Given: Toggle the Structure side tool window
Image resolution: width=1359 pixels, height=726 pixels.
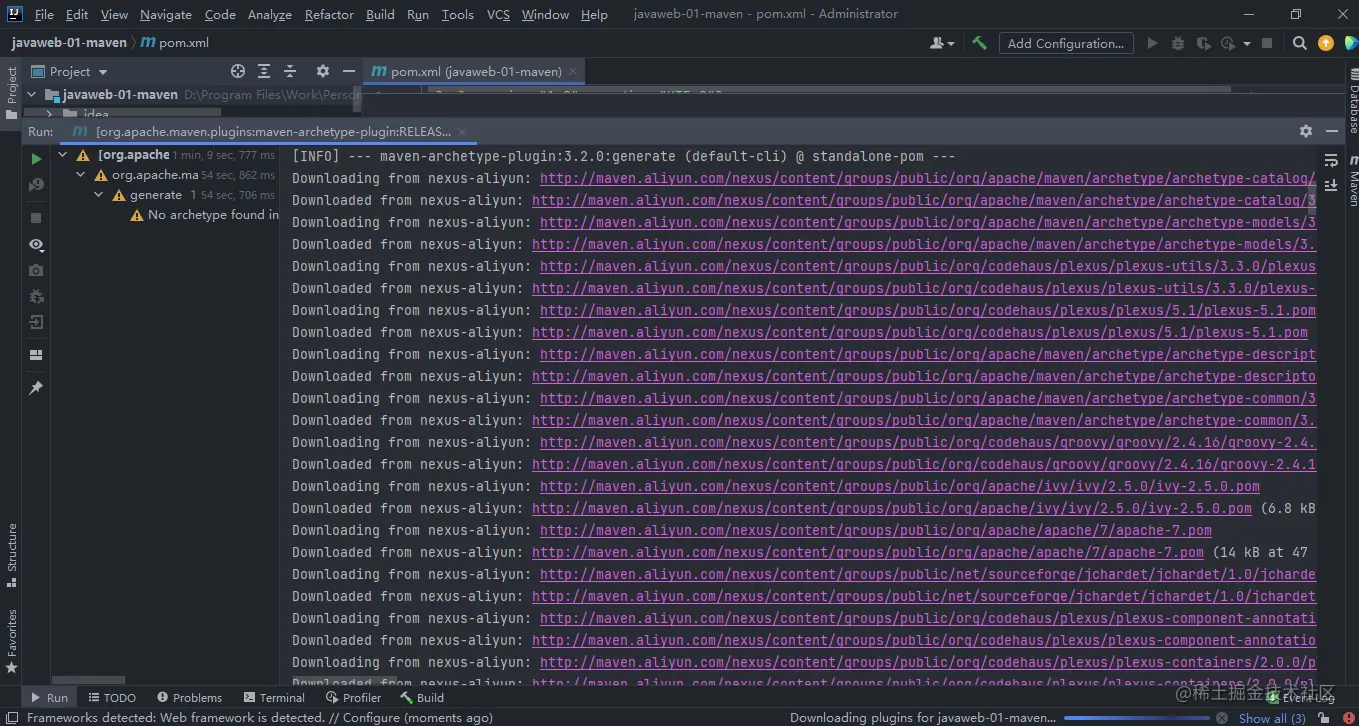Looking at the screenshot, I should (12, 555).
